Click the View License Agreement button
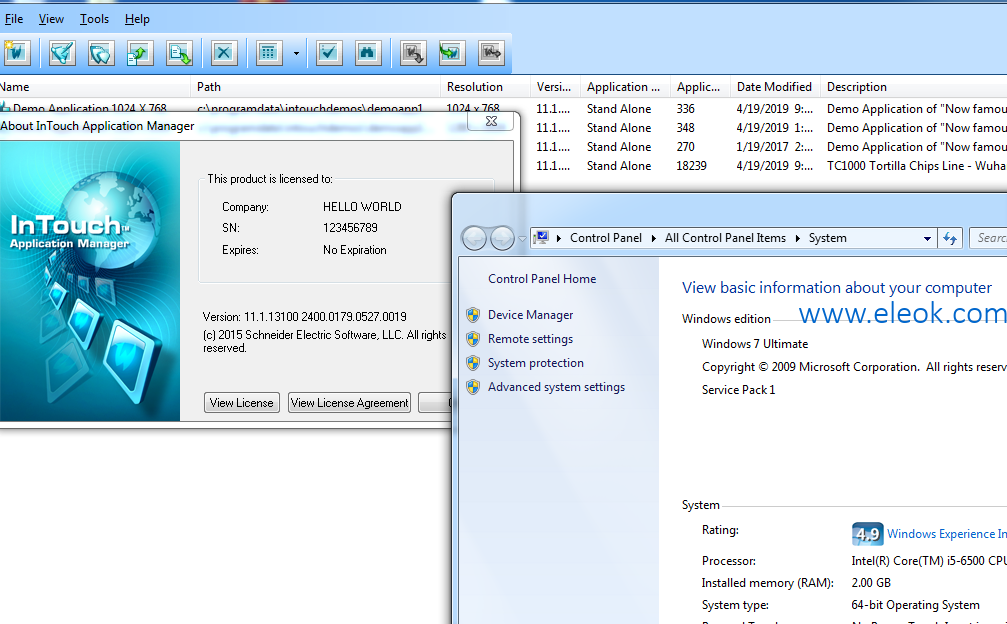 (x=349, y=403)
